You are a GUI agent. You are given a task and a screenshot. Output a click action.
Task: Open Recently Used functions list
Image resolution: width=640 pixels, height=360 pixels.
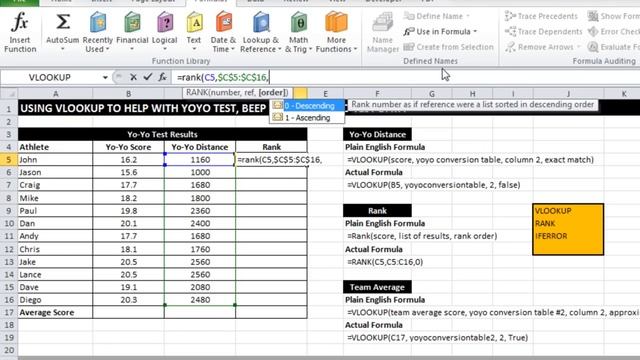pos(98,33)
